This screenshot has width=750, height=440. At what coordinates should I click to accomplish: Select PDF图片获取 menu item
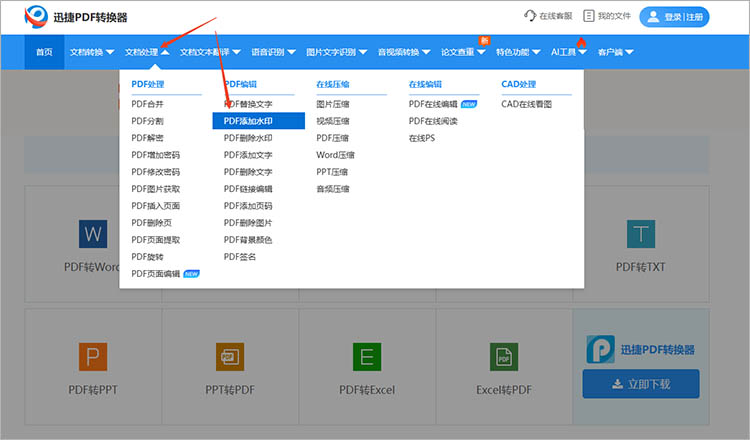click(x=155, y=189)
